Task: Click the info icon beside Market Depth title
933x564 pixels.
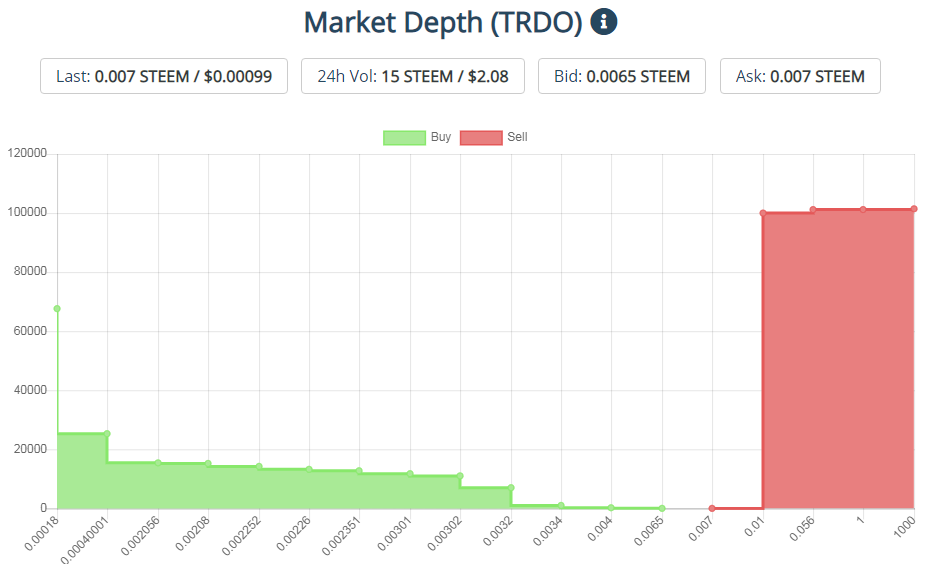Action: [x=603, y=22]
